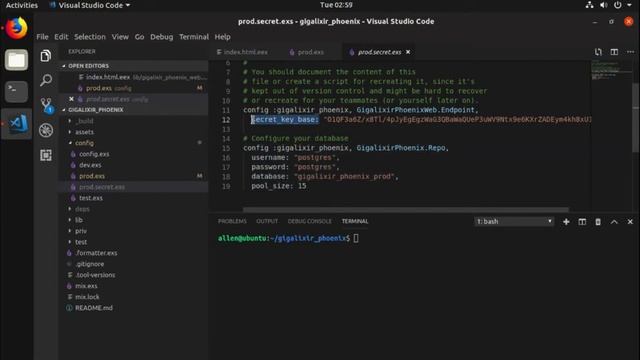640x360 pixels.
Task: Select bash terminal dropdown
Action: click(514, 222)
